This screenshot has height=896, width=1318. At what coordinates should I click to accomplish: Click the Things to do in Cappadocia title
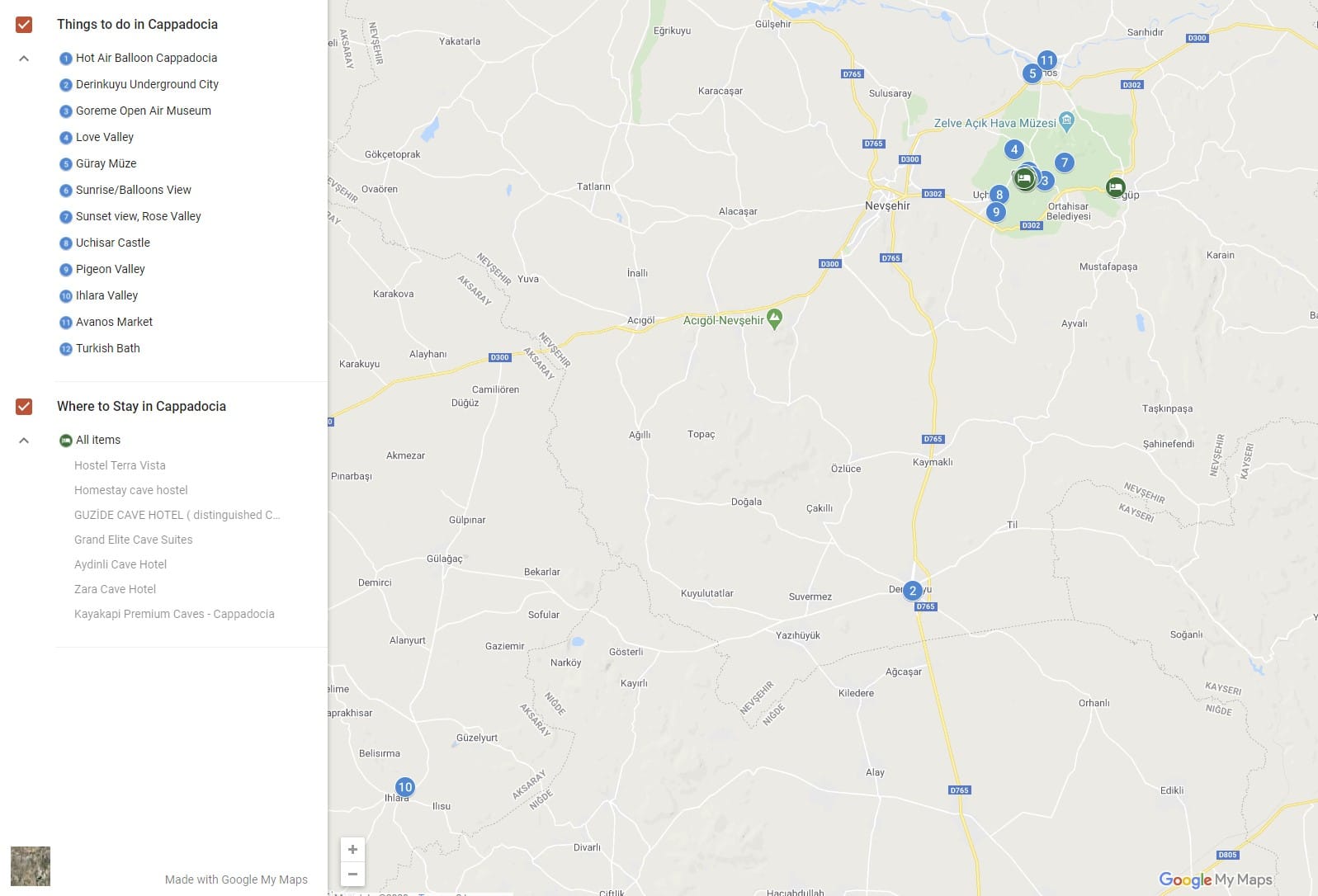click(x=137, y=24)
